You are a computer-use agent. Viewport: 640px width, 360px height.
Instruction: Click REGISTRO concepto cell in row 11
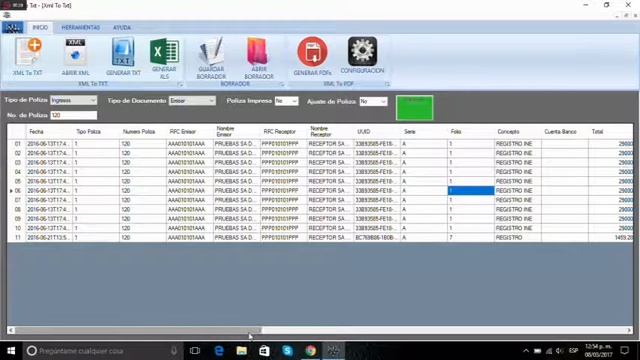pos(518,238)
